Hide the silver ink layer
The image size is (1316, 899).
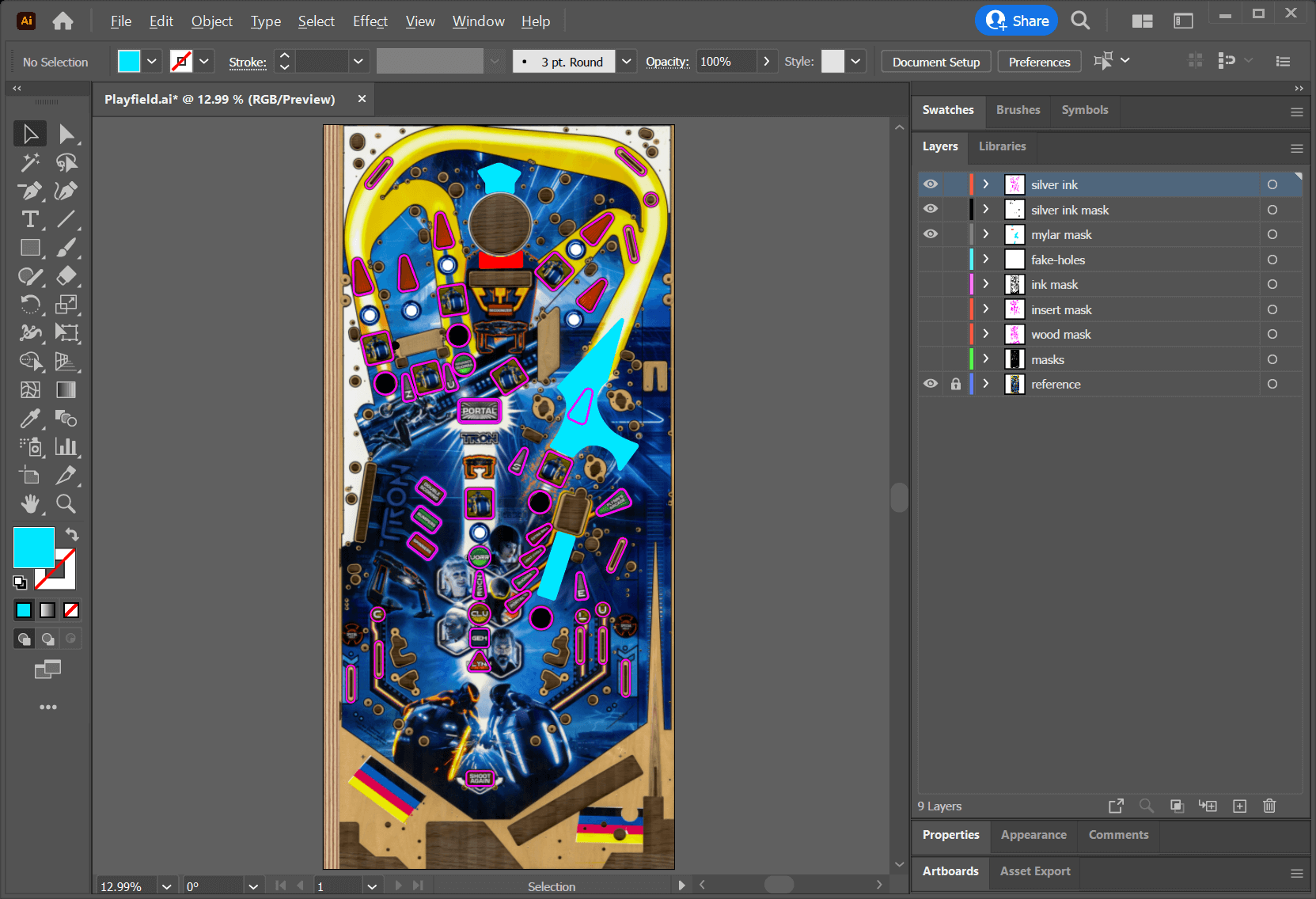931,184
